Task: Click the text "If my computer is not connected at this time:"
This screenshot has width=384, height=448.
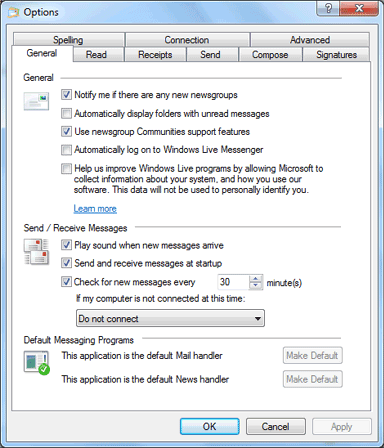Action: point(161,298)
